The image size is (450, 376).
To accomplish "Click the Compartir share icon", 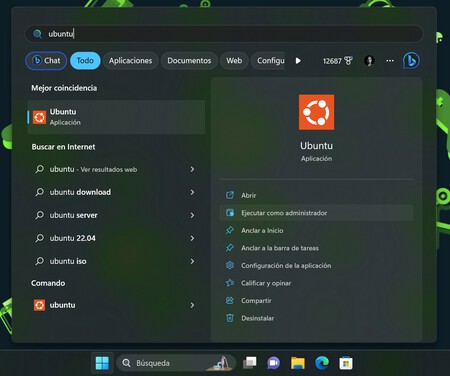I will coord(230,301).
